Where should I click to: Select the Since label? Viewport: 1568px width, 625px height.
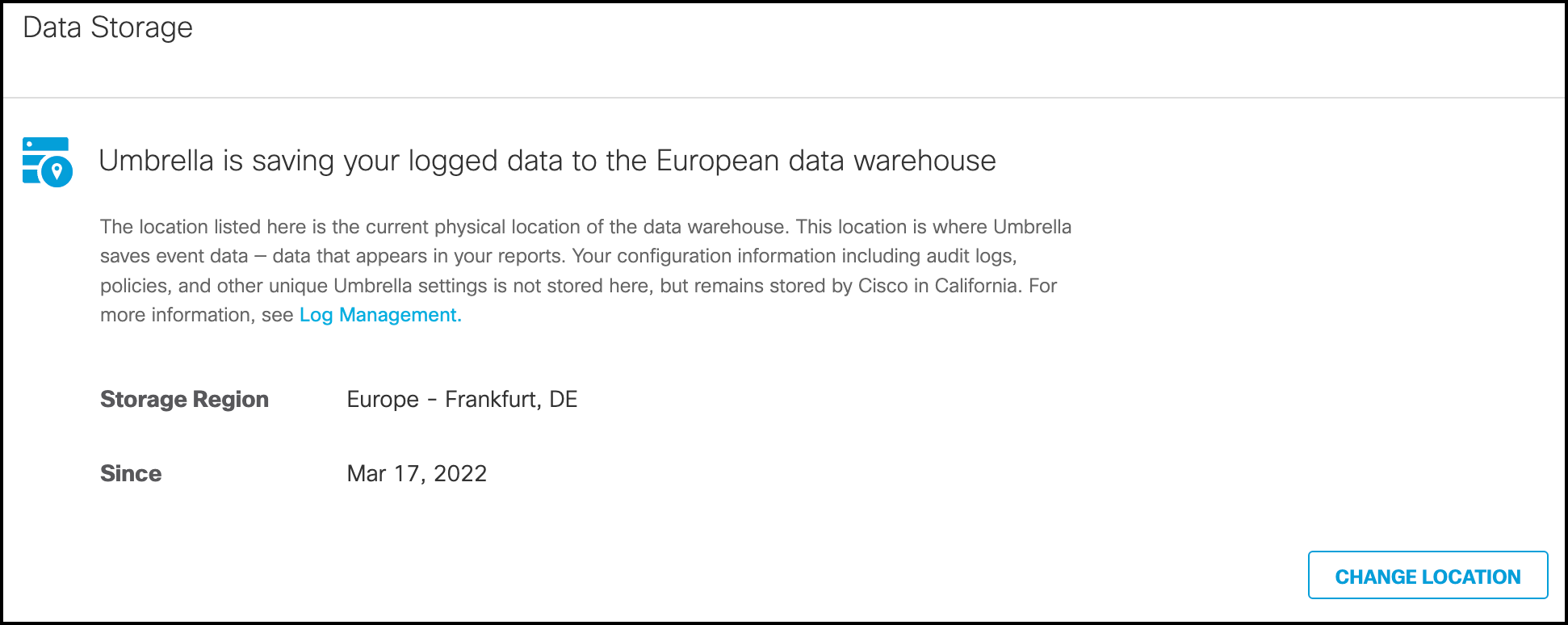[x=131, y=473]
